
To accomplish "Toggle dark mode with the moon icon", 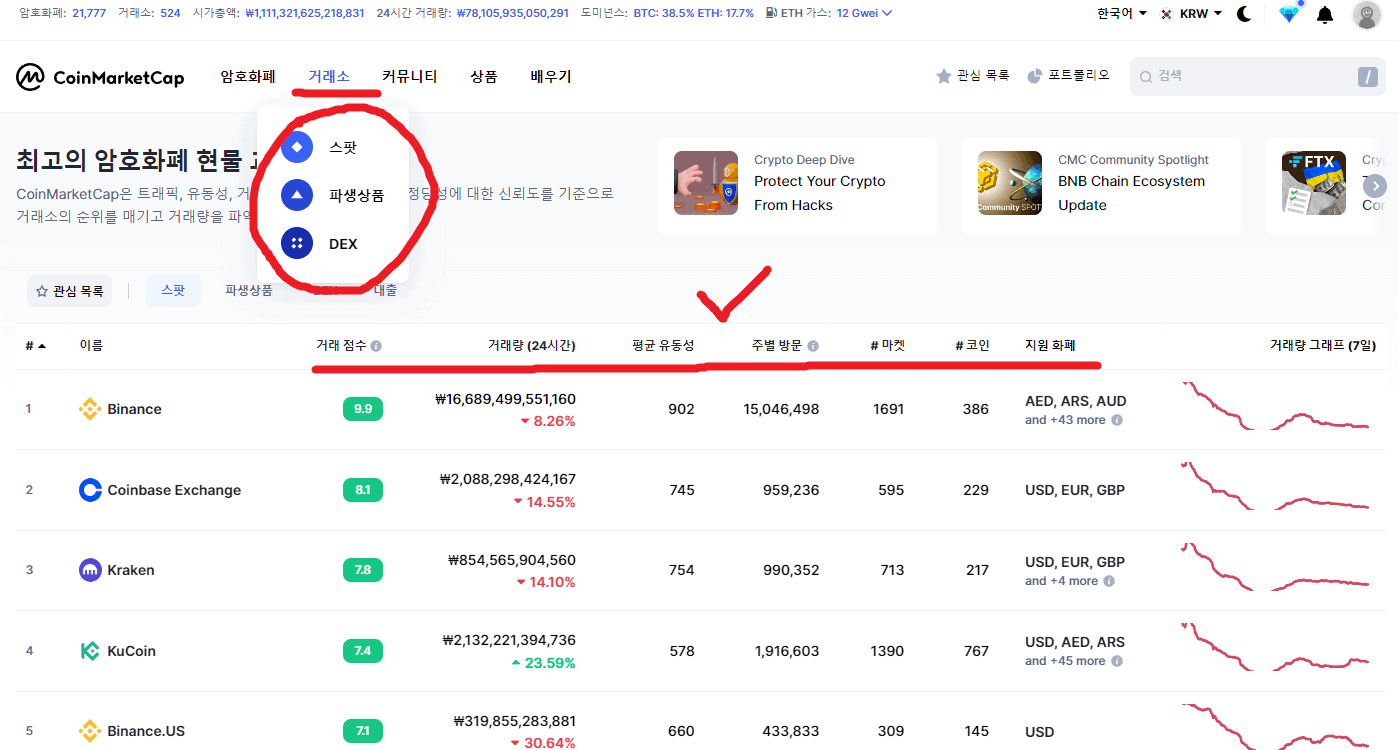I will (1243, 13).
